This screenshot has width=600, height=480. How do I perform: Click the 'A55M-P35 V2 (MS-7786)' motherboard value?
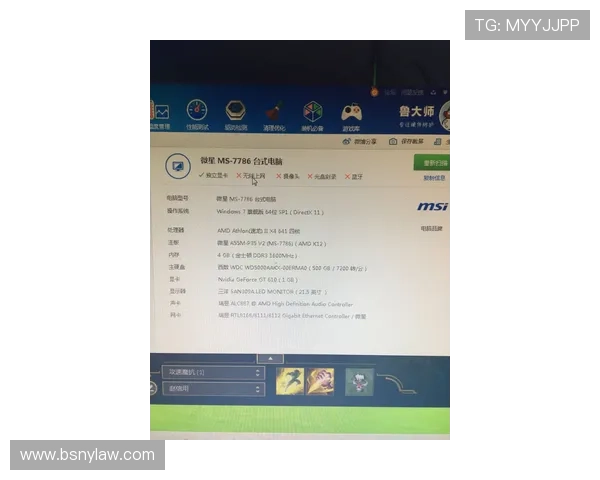tap(272, 243)
